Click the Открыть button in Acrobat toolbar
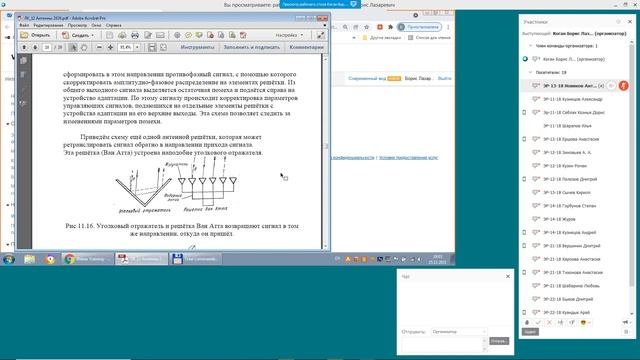The height and width of the screenshot is (360, 640). [x=35, y=35]
